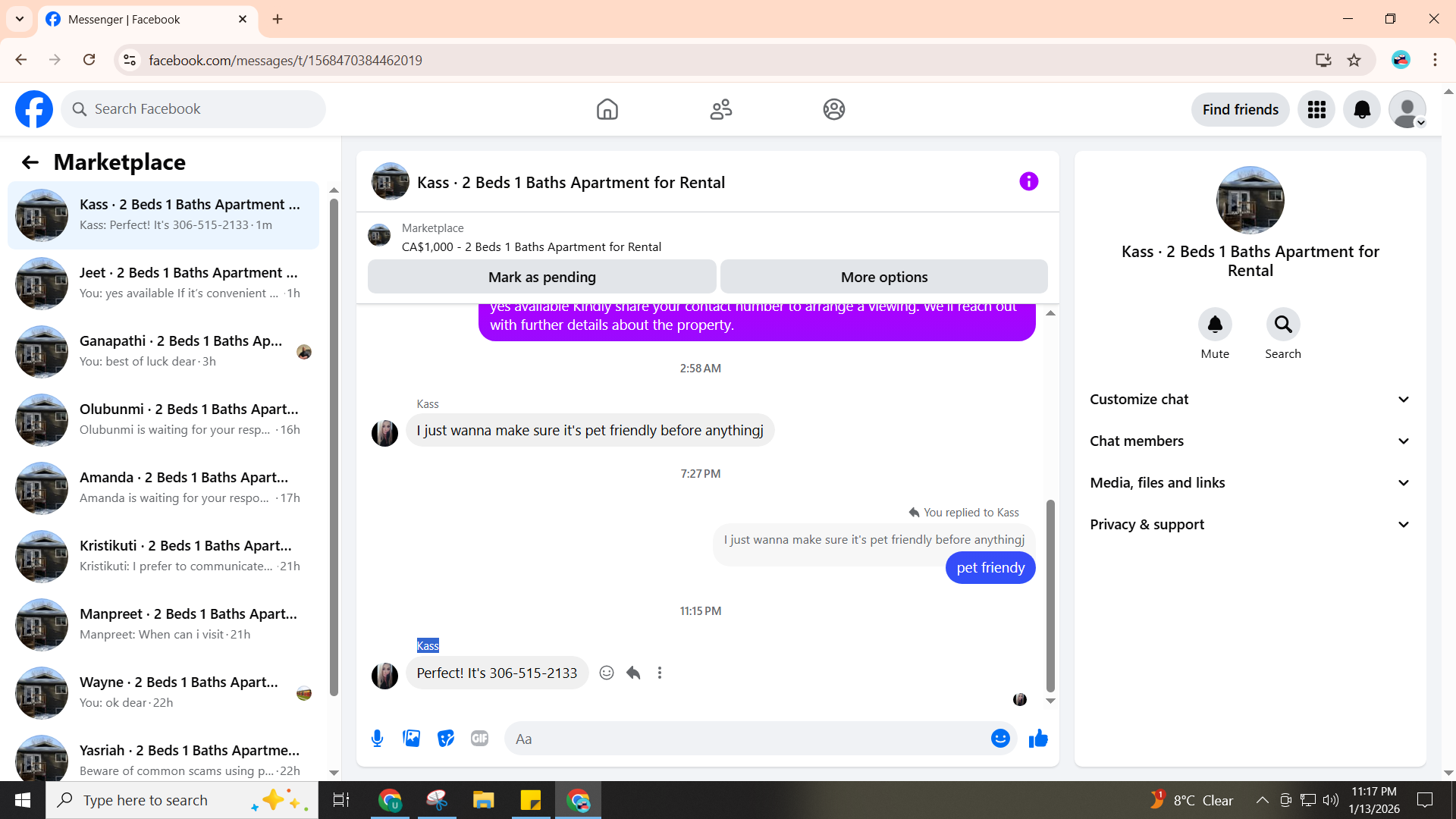
Task: Go to the Facebook Home tab
Action: click(607, 109)
